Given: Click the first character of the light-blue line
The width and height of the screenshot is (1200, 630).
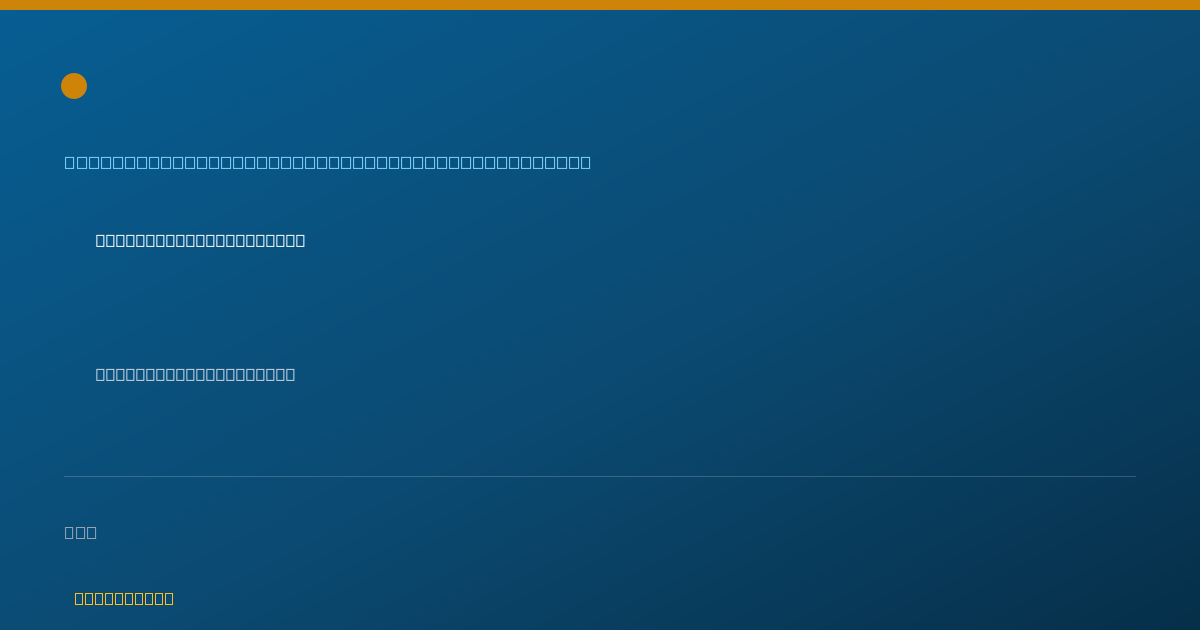Looking at the screenshot, I should pos(70,162).
